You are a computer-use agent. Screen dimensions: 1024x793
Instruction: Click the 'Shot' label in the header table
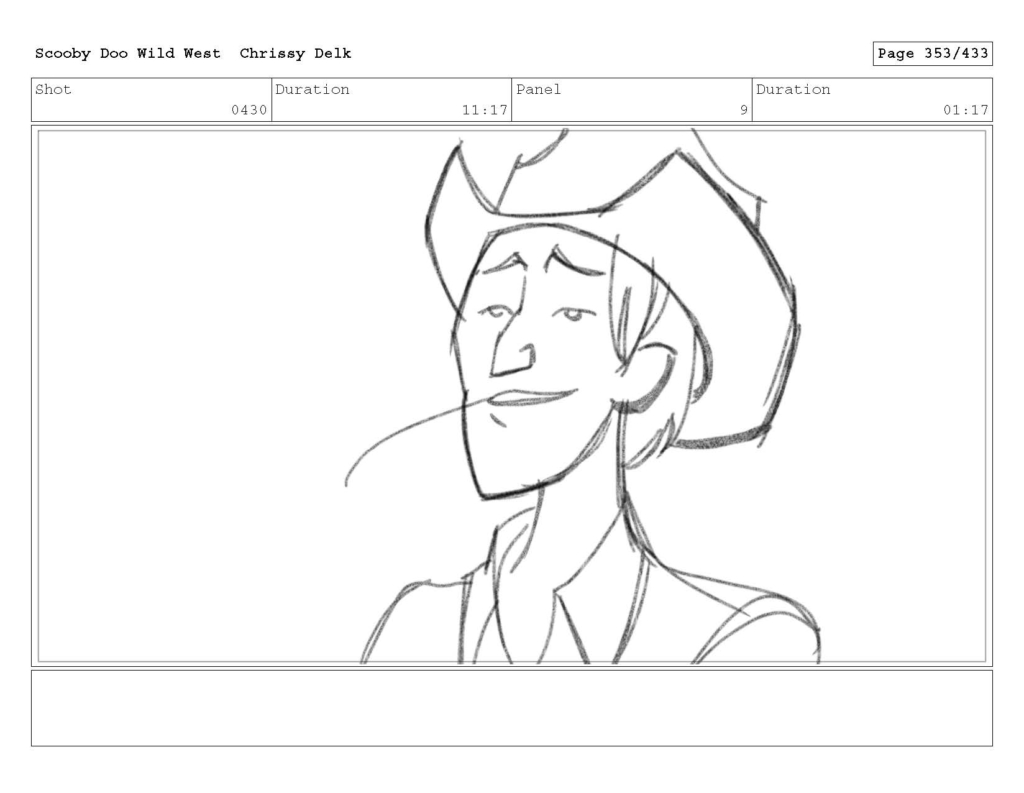point(53,89)
